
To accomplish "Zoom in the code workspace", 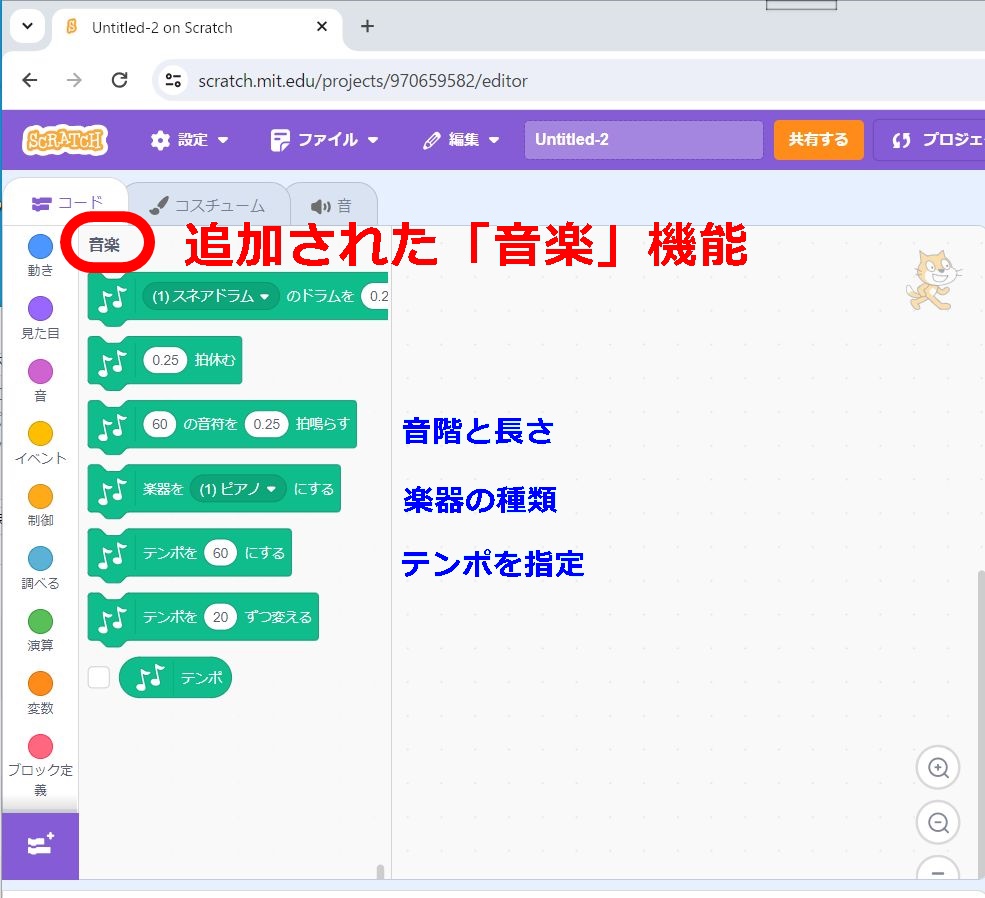I will 937,768.
